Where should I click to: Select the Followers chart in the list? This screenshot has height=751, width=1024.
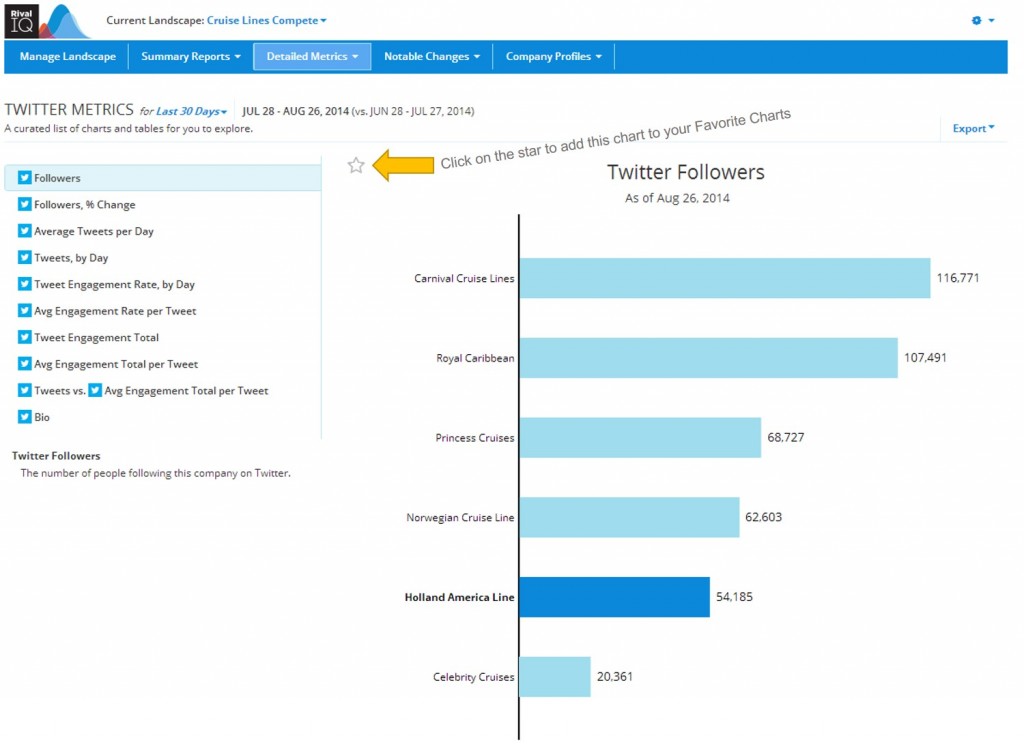pos(163,178)
